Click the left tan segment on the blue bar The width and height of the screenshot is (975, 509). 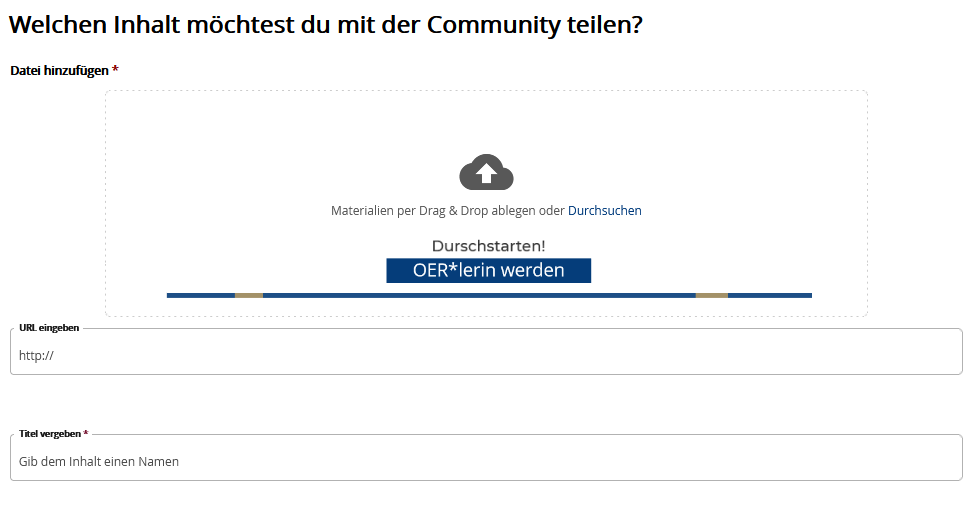tap(249, 295)
